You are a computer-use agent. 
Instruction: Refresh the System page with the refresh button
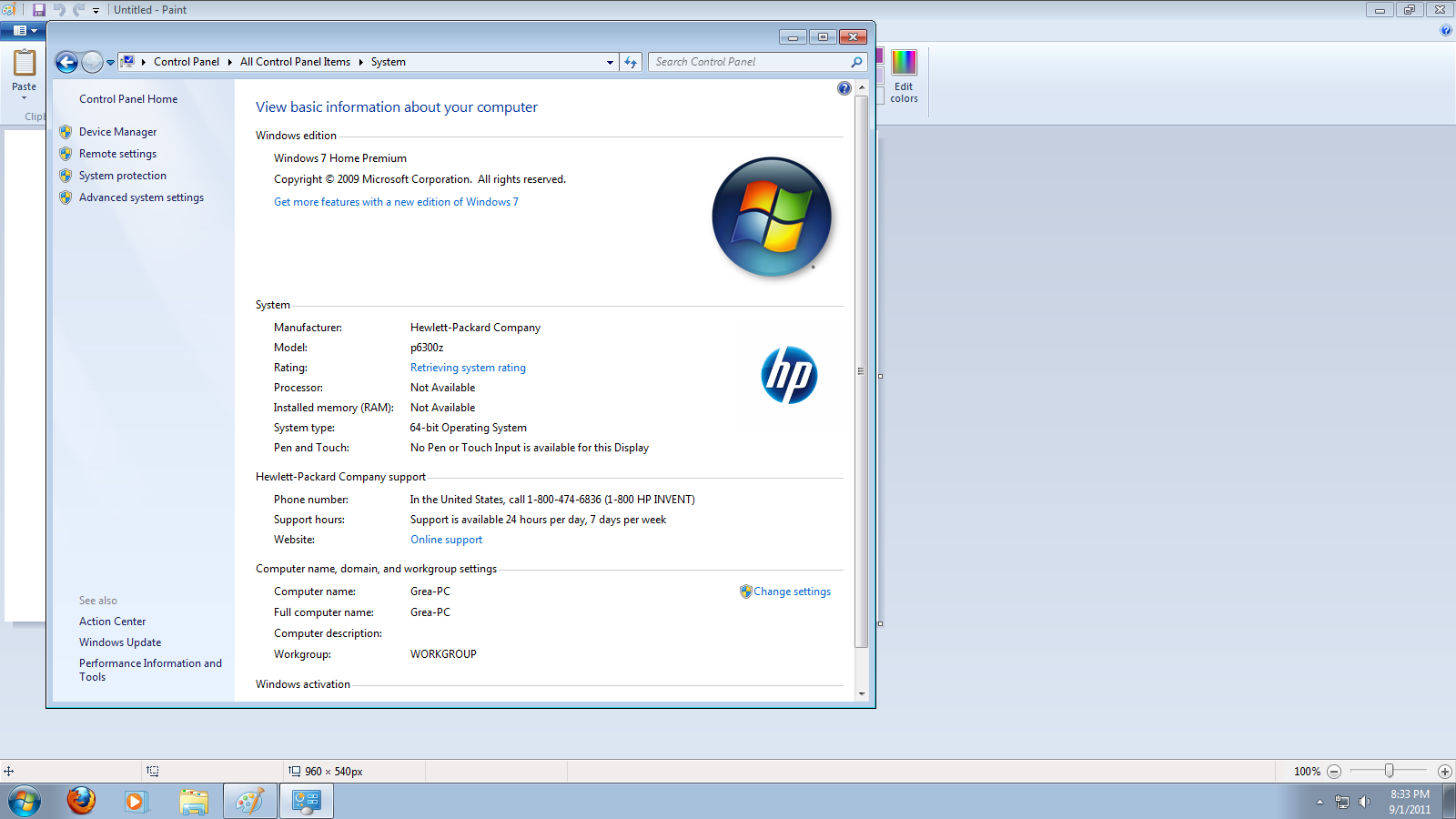pos(631,62)
